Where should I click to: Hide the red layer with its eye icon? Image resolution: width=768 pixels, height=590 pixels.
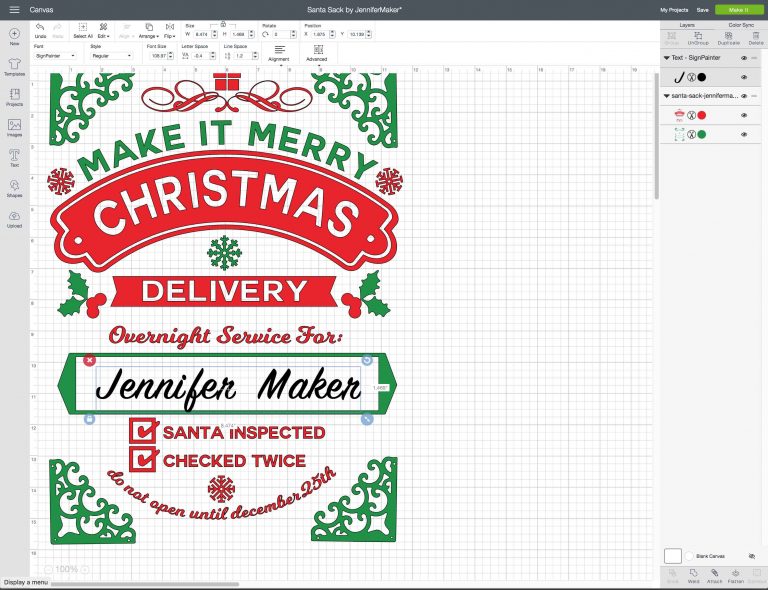744,116
